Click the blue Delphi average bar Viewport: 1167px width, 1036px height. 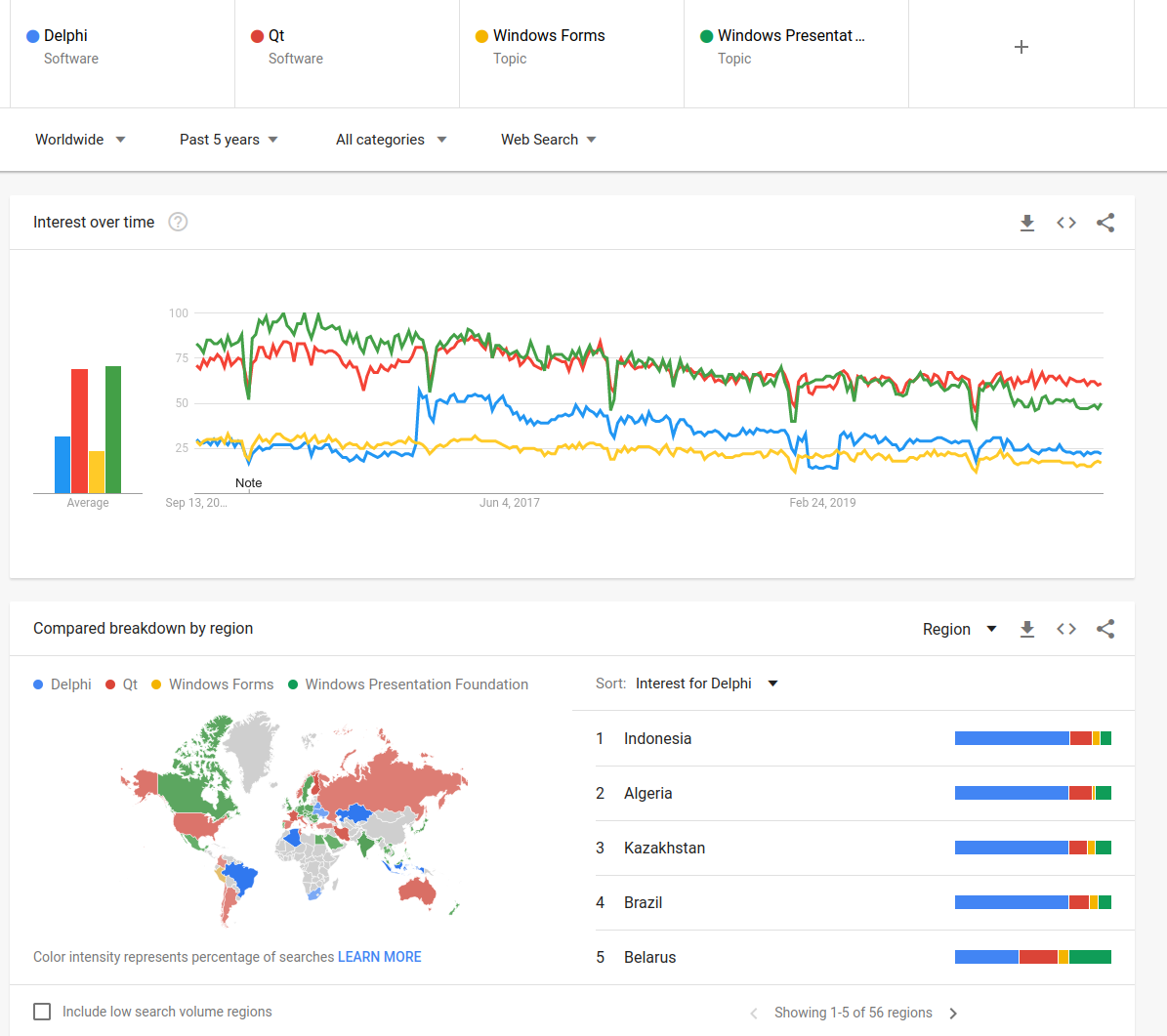[x=63, y=465]
